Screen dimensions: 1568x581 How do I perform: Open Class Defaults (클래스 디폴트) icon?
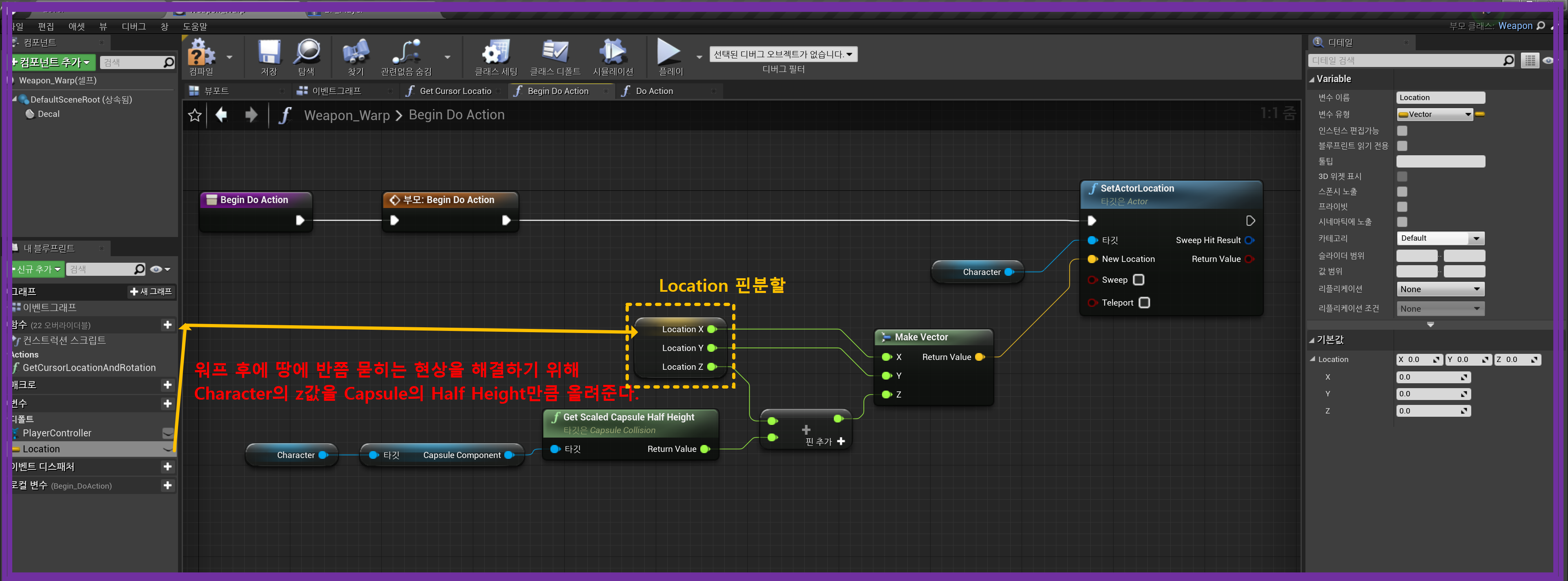click(555, 52)
